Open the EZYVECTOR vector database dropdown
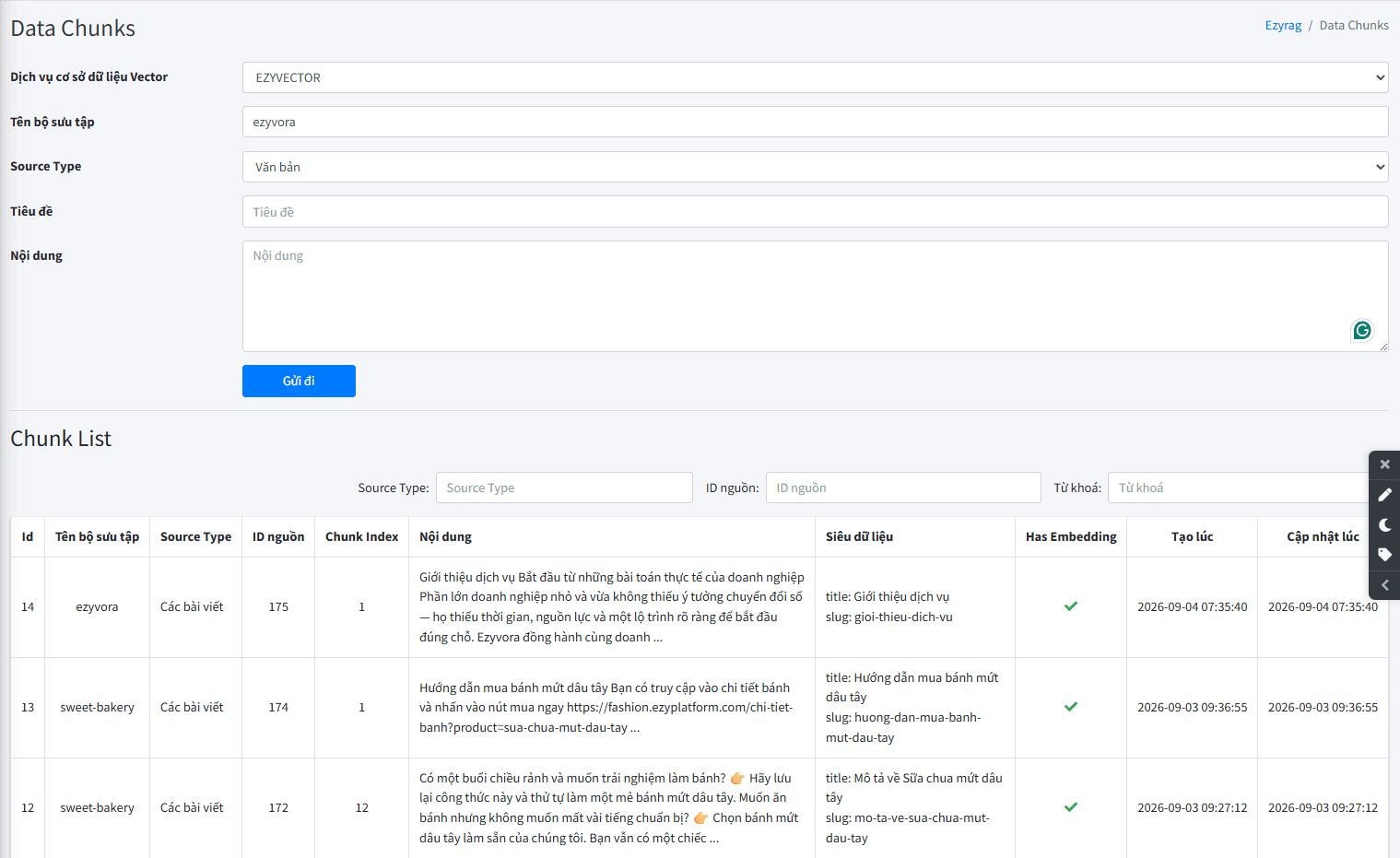The image size is (1400, 858). click(815, 77)
